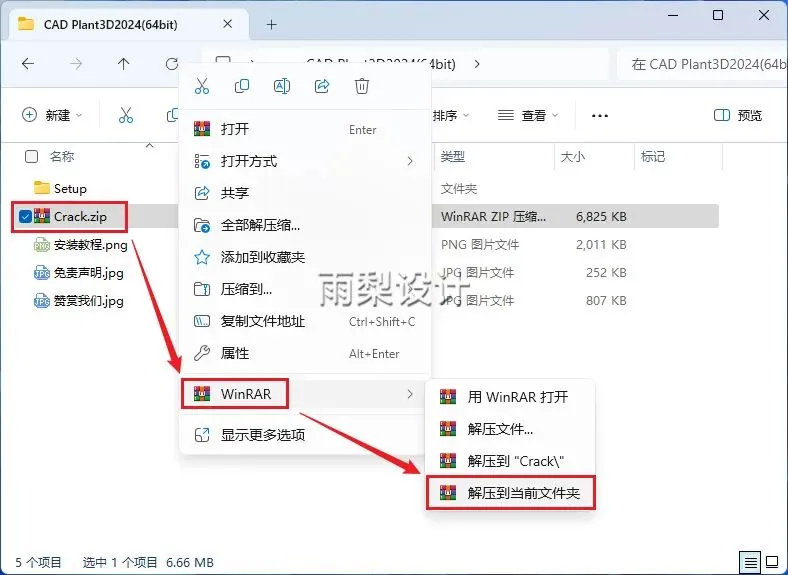Select 用 WinRAR 打开 in submenu

coord(511,397)
